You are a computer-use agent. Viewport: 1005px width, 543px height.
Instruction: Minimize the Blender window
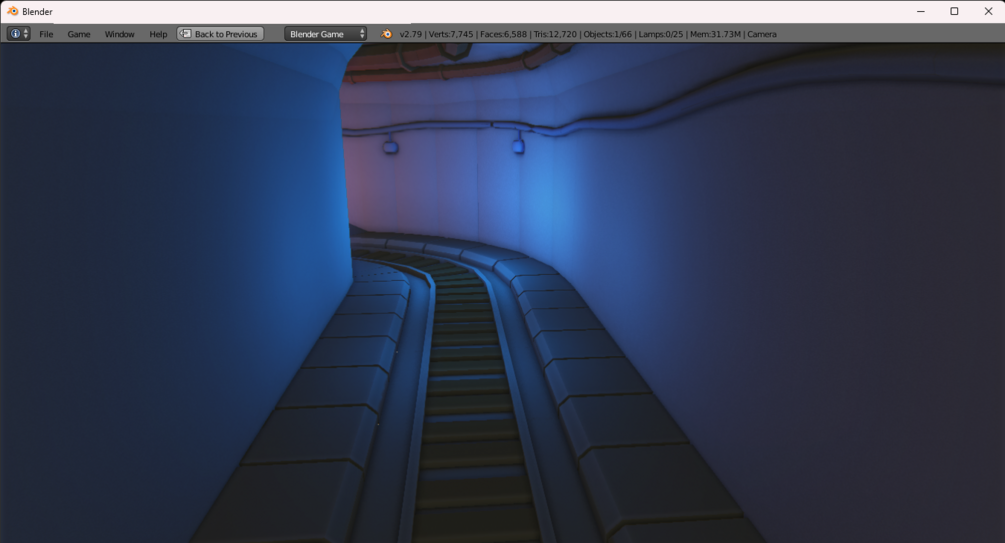pos(921,12)
